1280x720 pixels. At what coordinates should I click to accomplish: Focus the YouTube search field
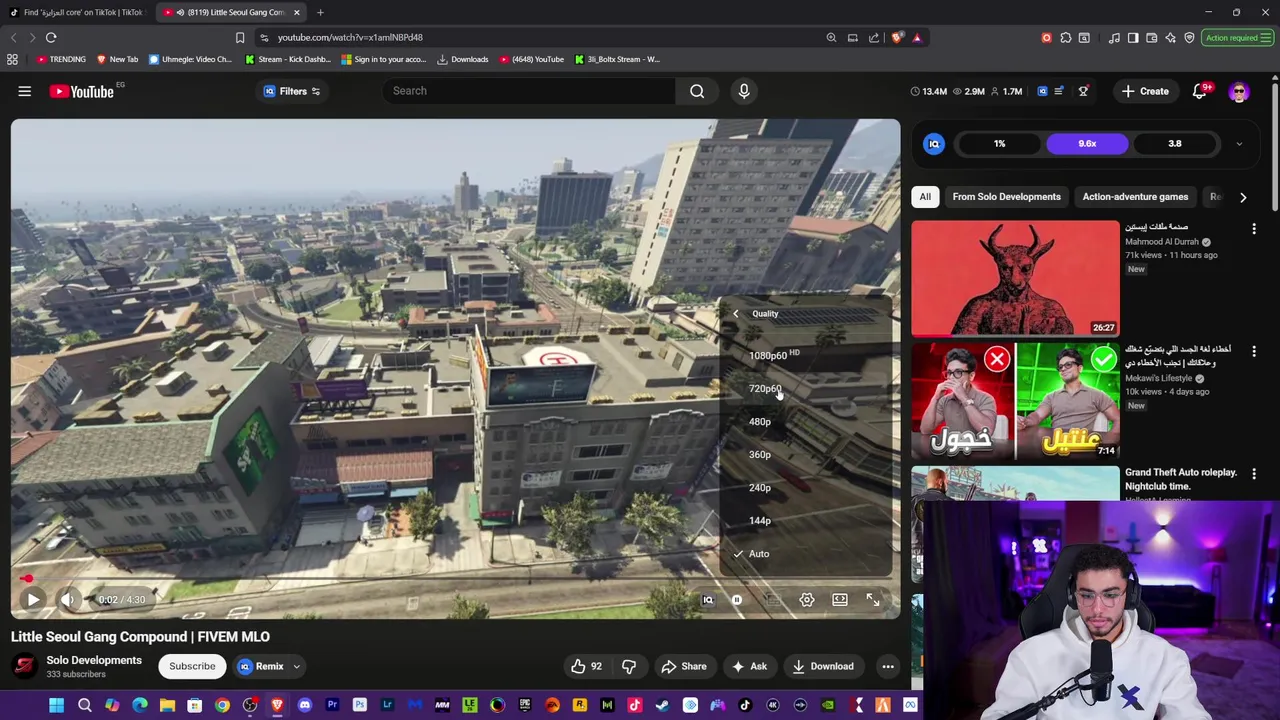[x=528, y=91]
